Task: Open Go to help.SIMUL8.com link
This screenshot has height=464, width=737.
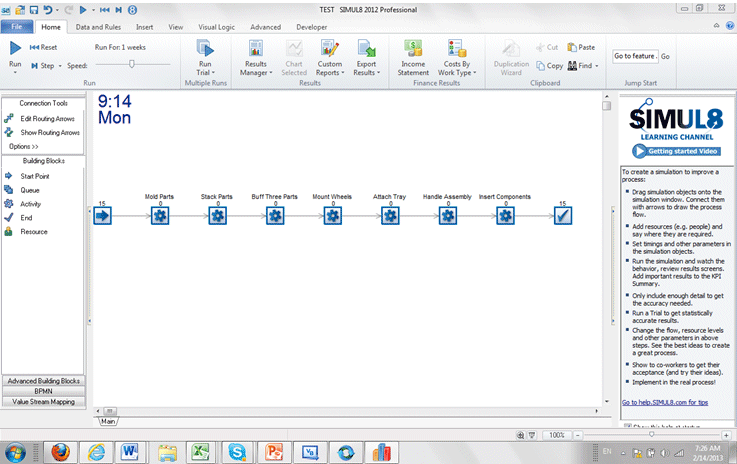Action: point(665,402)
